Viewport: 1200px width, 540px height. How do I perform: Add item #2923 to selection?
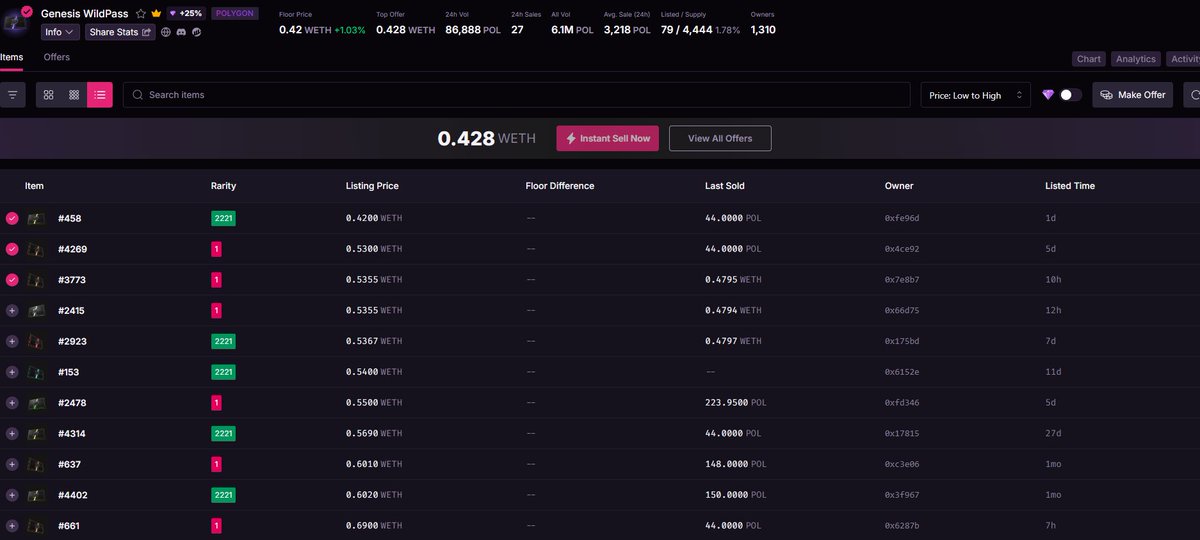pos(12,341)
